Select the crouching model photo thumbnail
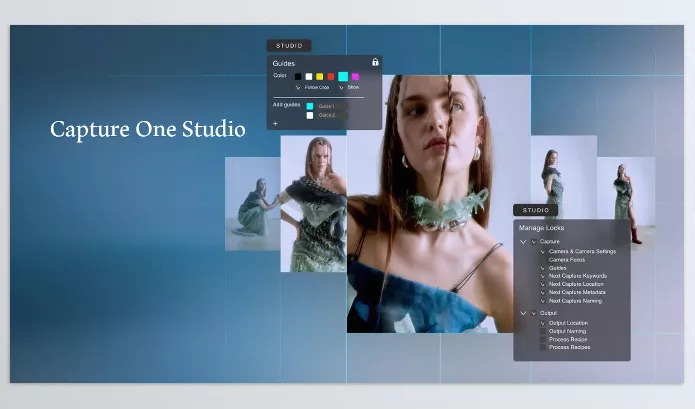The width and height of the screenshot is (695, 409). [x=253, y=204]
